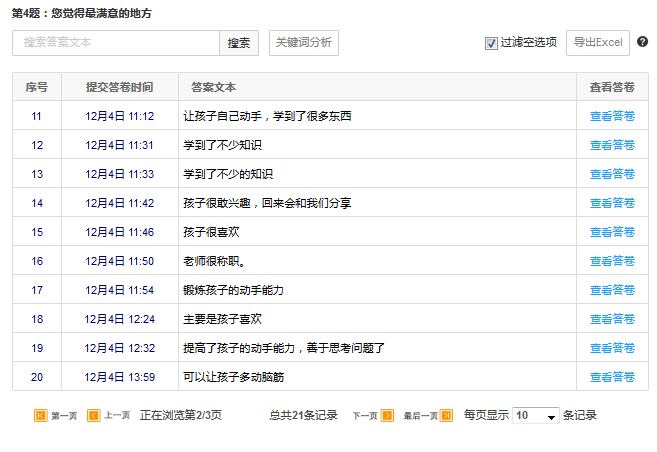The height and width of the screenshot is (452, 657).
Task: Click the previous page orange arrow icon
Action: tap(93, 415)
